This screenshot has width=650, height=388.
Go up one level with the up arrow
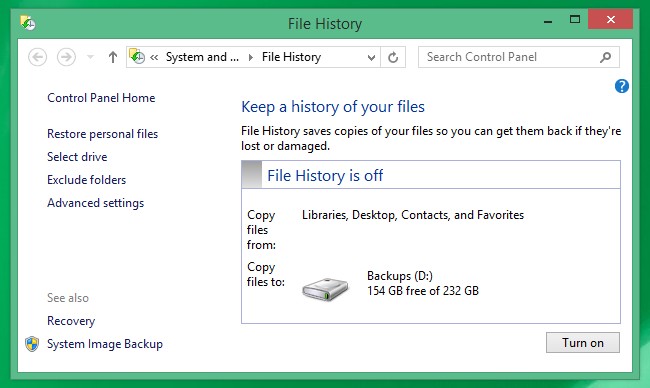(x=113, y=57)
